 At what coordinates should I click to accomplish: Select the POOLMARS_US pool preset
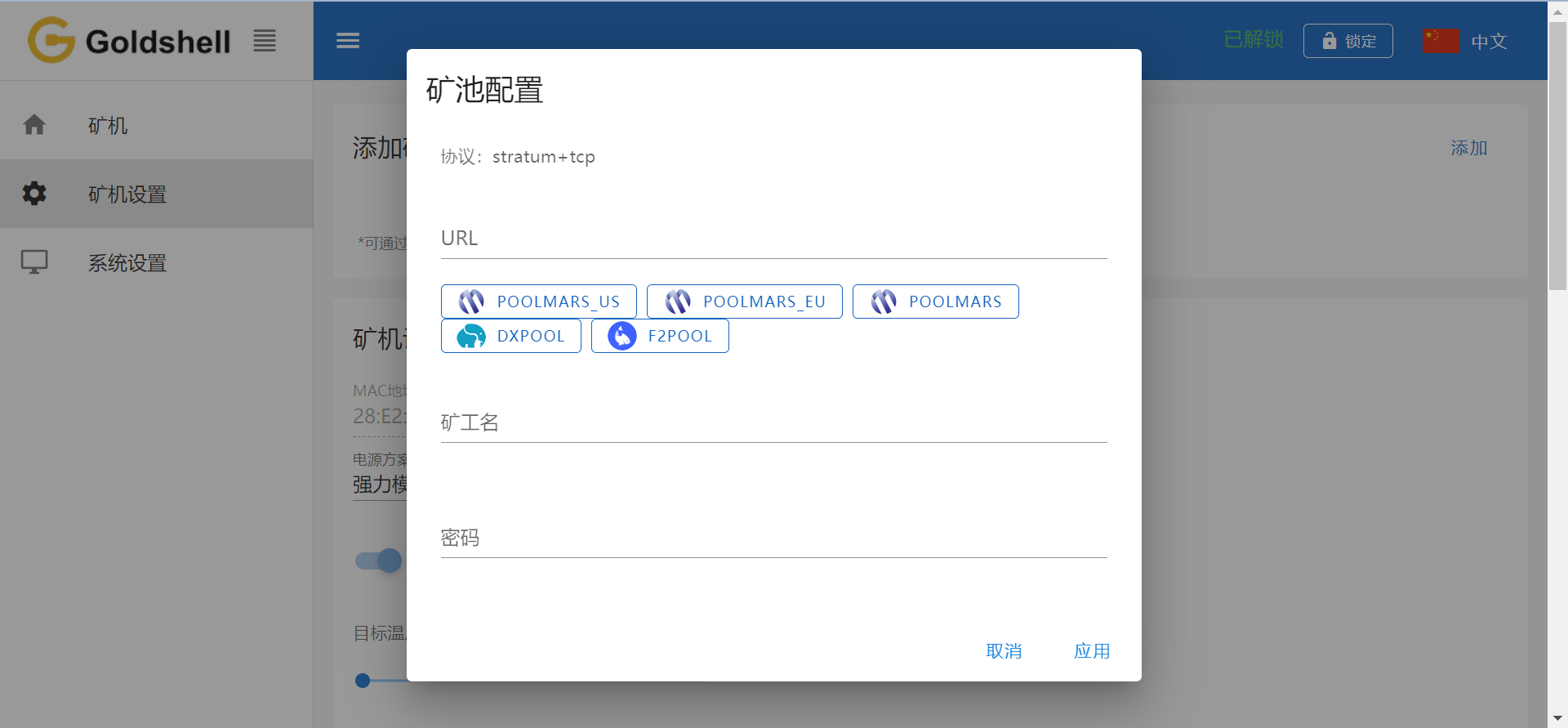pyautogui.click(x=539, y=301)
